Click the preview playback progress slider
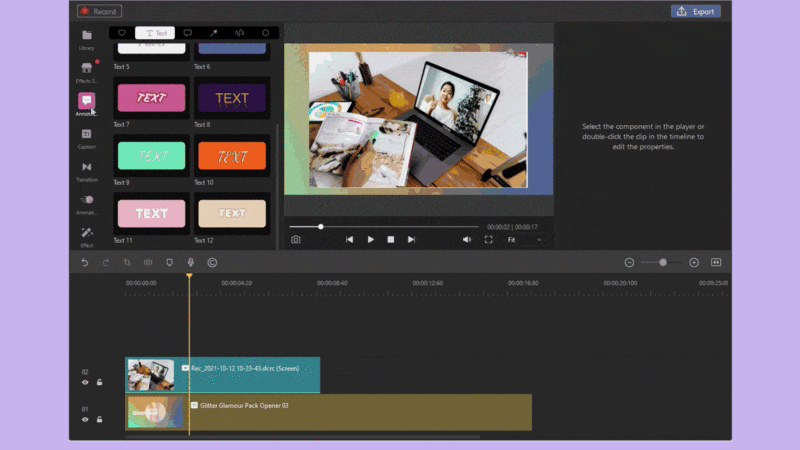The width and height of the screenshot is (800, 450). tap(384, 227)
